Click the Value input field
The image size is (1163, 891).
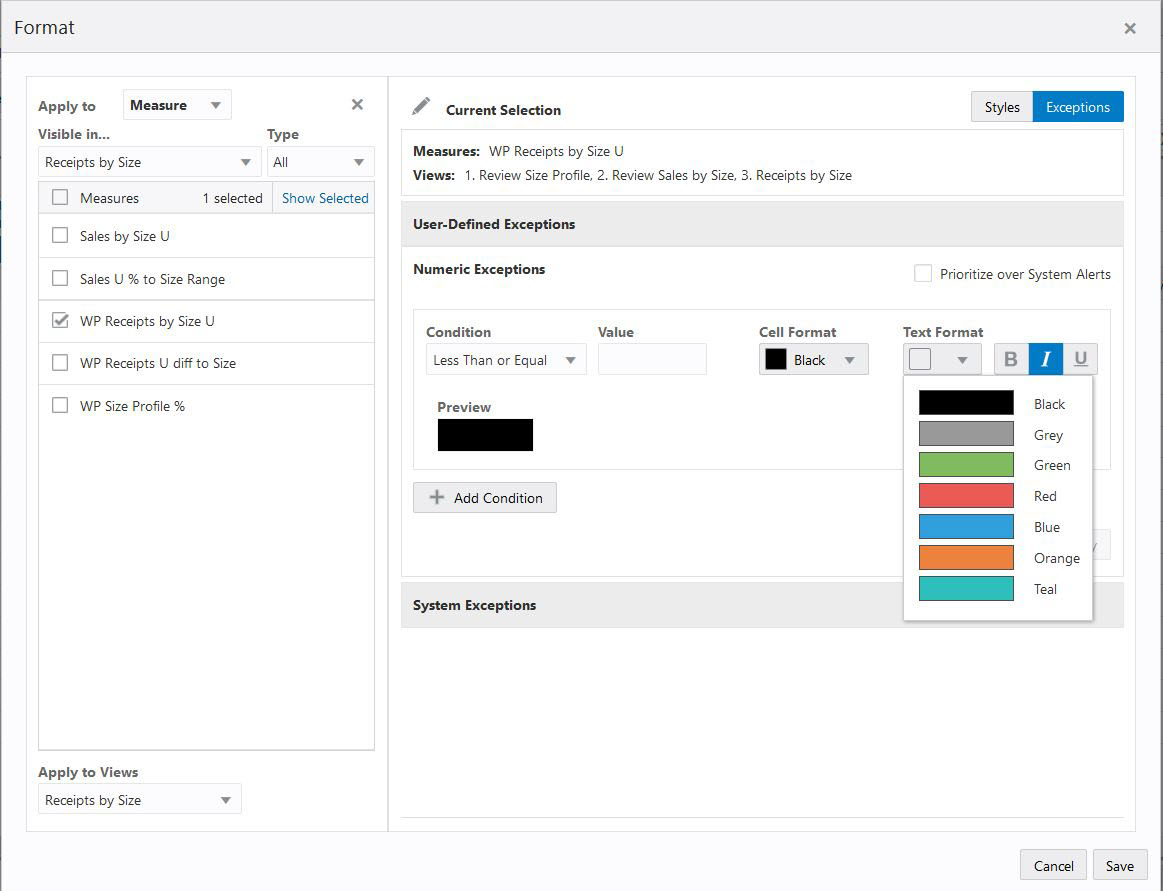652,360
